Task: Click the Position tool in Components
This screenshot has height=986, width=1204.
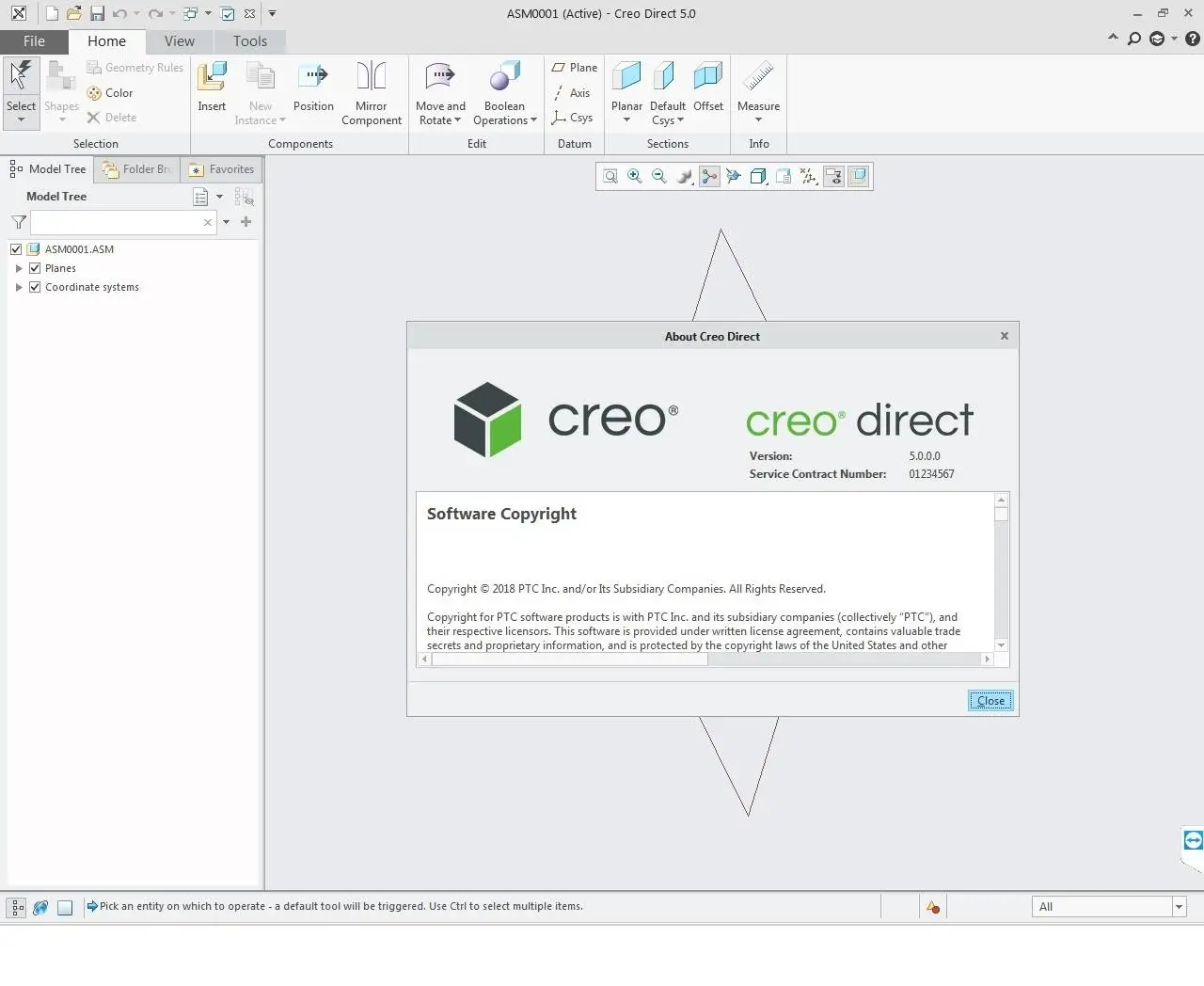Action: pos(313,87)
